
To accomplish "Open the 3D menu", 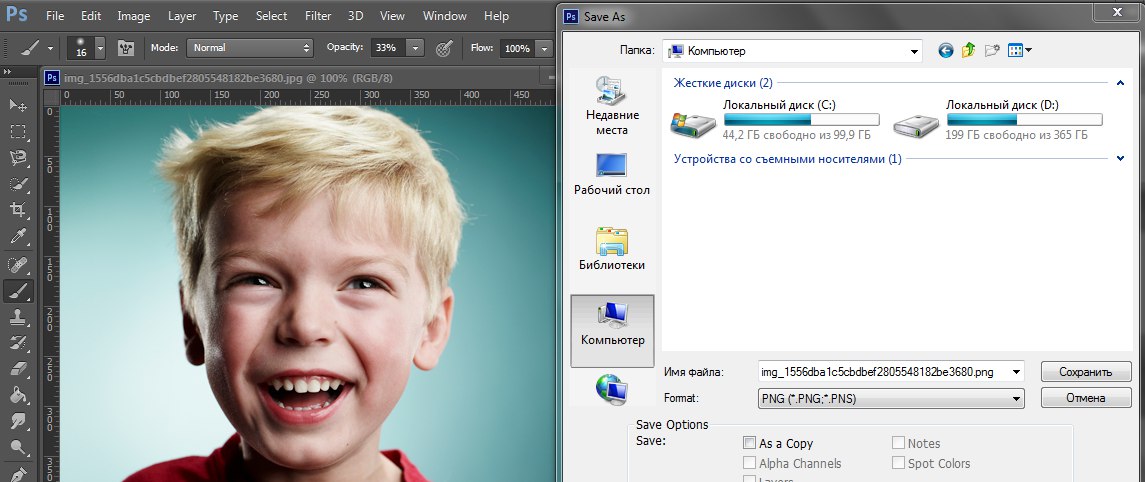I will (356, 15).
